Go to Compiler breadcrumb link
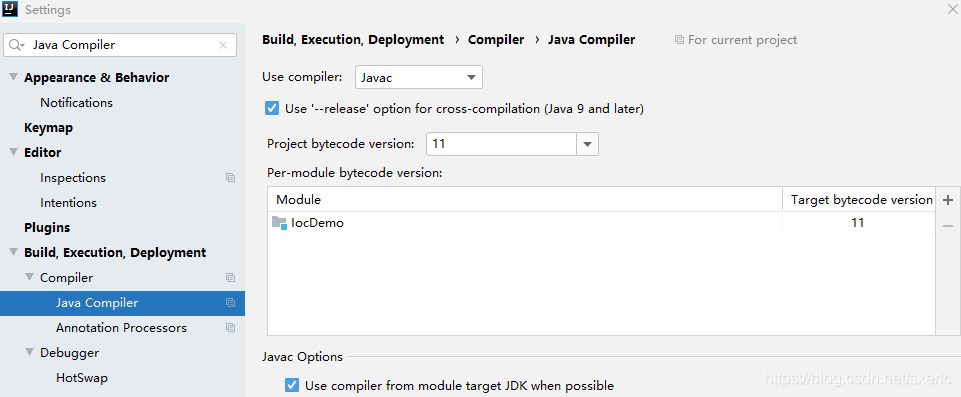This screenshot has height=397, width=961. click(x=496, y=40)
